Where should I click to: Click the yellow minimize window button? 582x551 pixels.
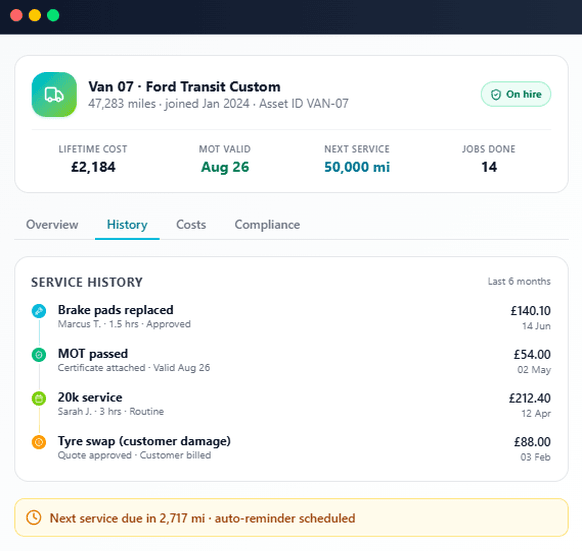[x=35, y=15]
